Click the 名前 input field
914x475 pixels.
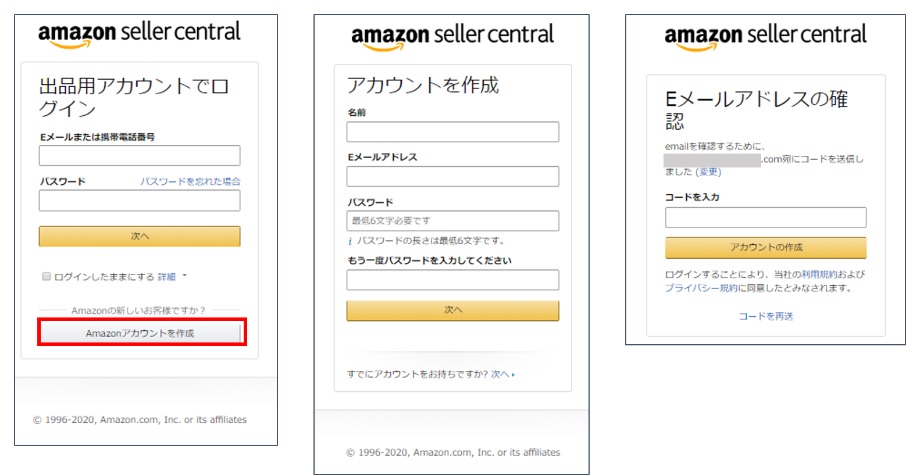coord(452,132)
